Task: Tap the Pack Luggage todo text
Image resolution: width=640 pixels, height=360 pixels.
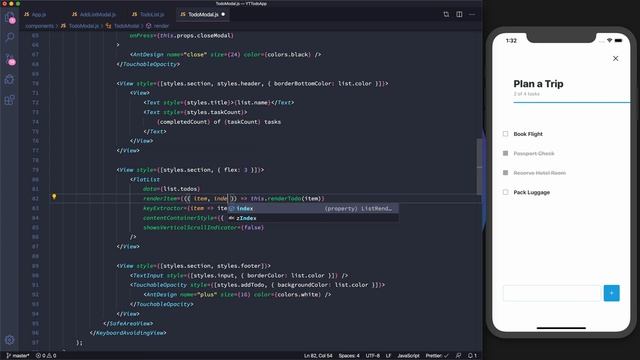Action: pyautogui.click(x=531, y=192)
